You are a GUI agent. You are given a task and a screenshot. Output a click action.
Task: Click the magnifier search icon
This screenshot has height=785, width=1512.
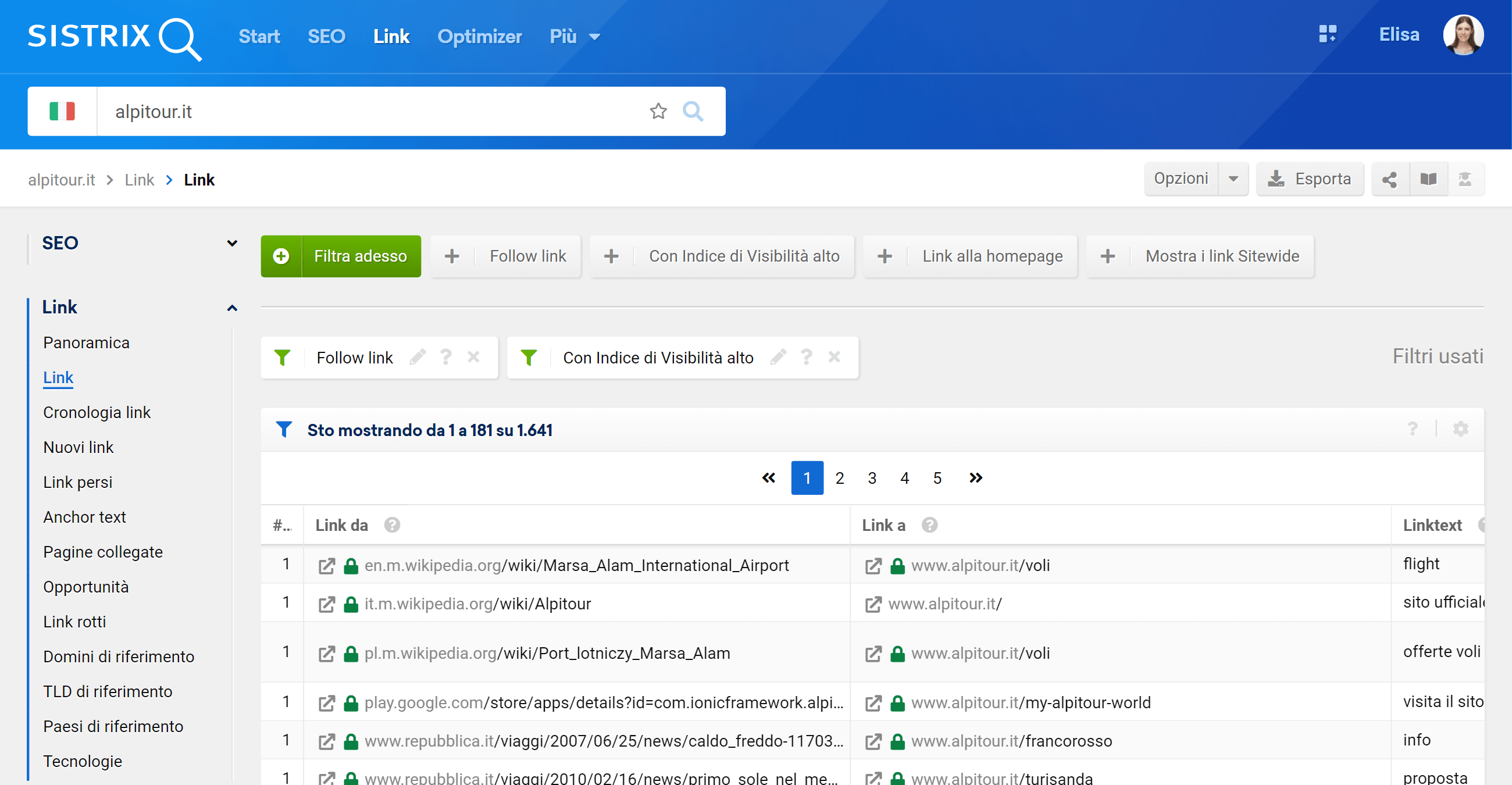click(x=693, y=111)
